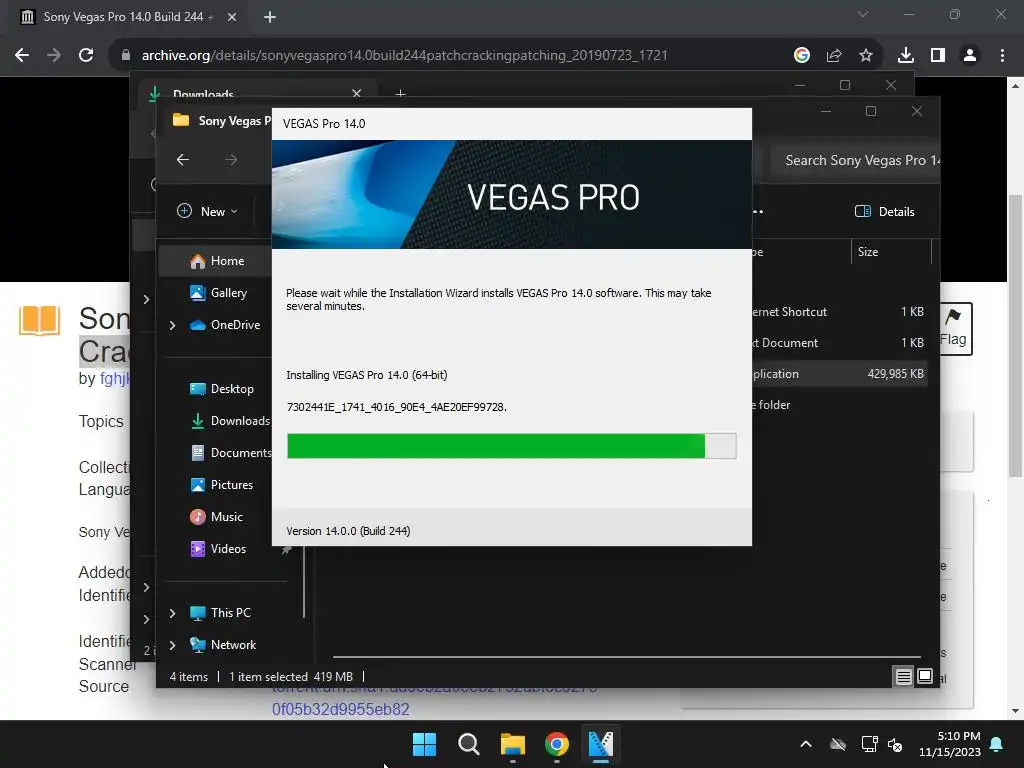
Task: Select the 429,985 KB application row
Action: coord(840,374)
